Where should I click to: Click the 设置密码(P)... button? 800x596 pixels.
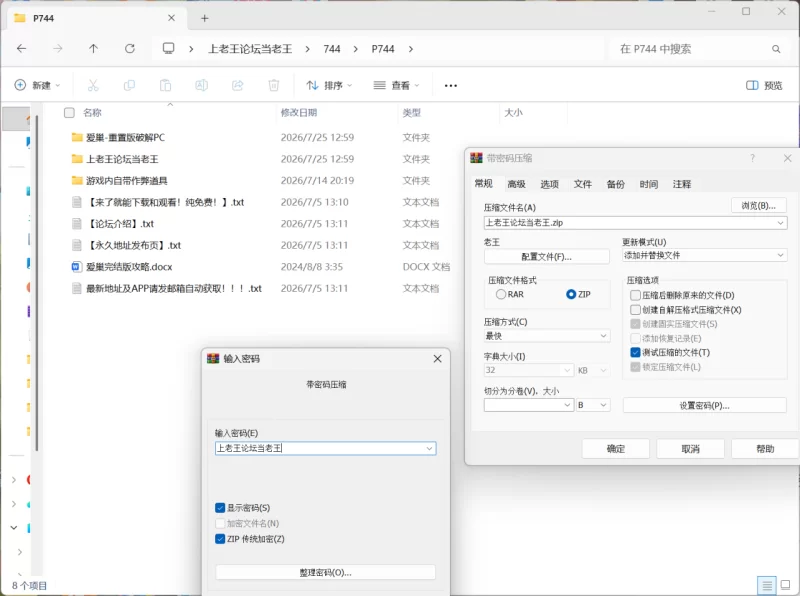tap(704, 406)
